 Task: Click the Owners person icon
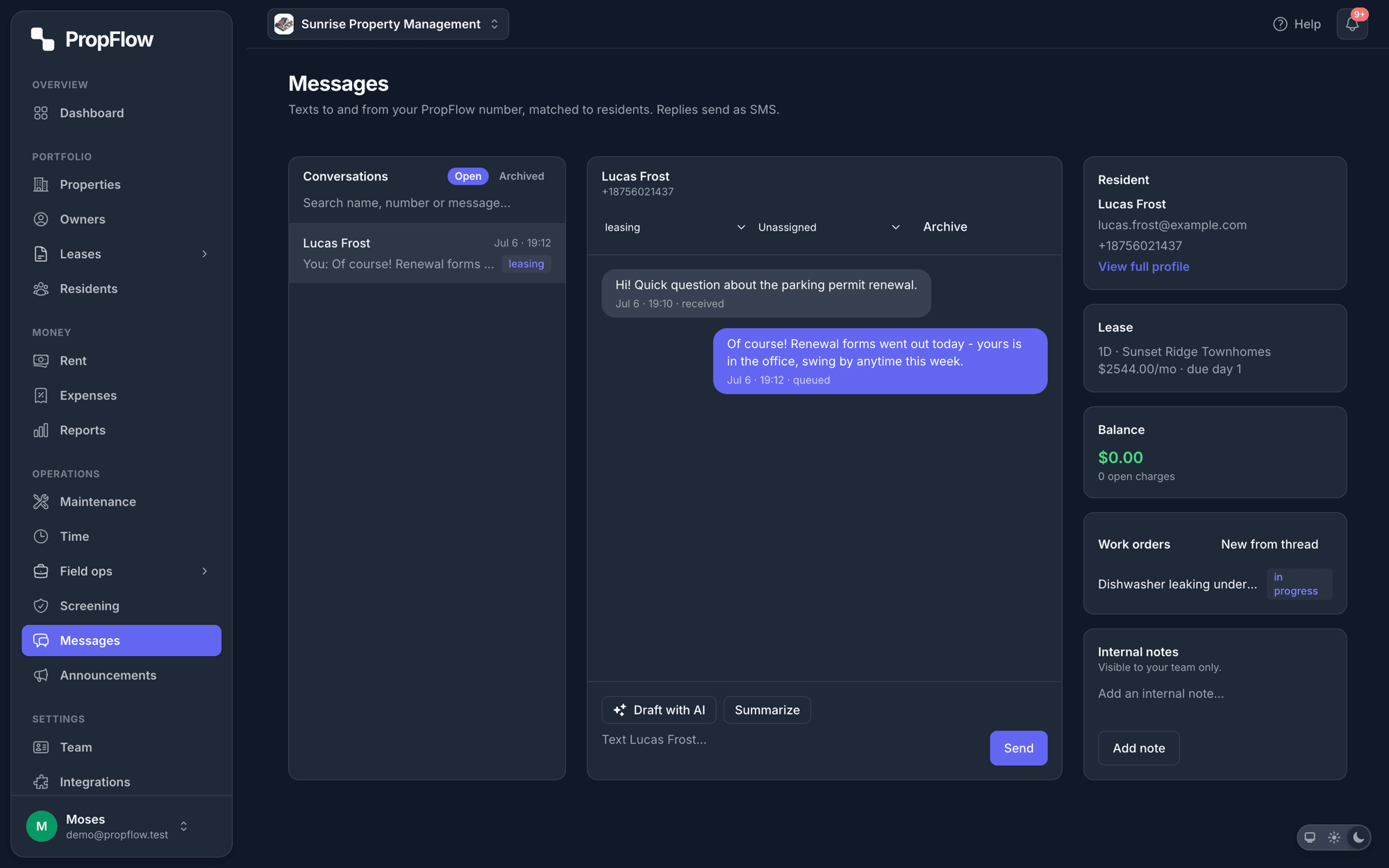point(41,219)
